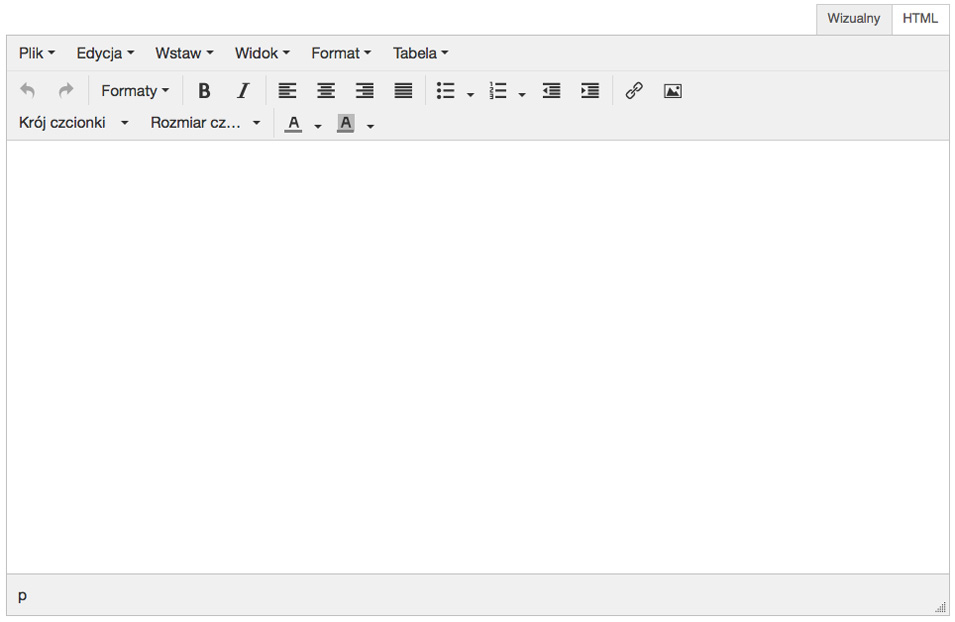Image resolution: width=955 pixels, height=622 pixels.
Task: Align text to the left
Action: pos(287,91)
